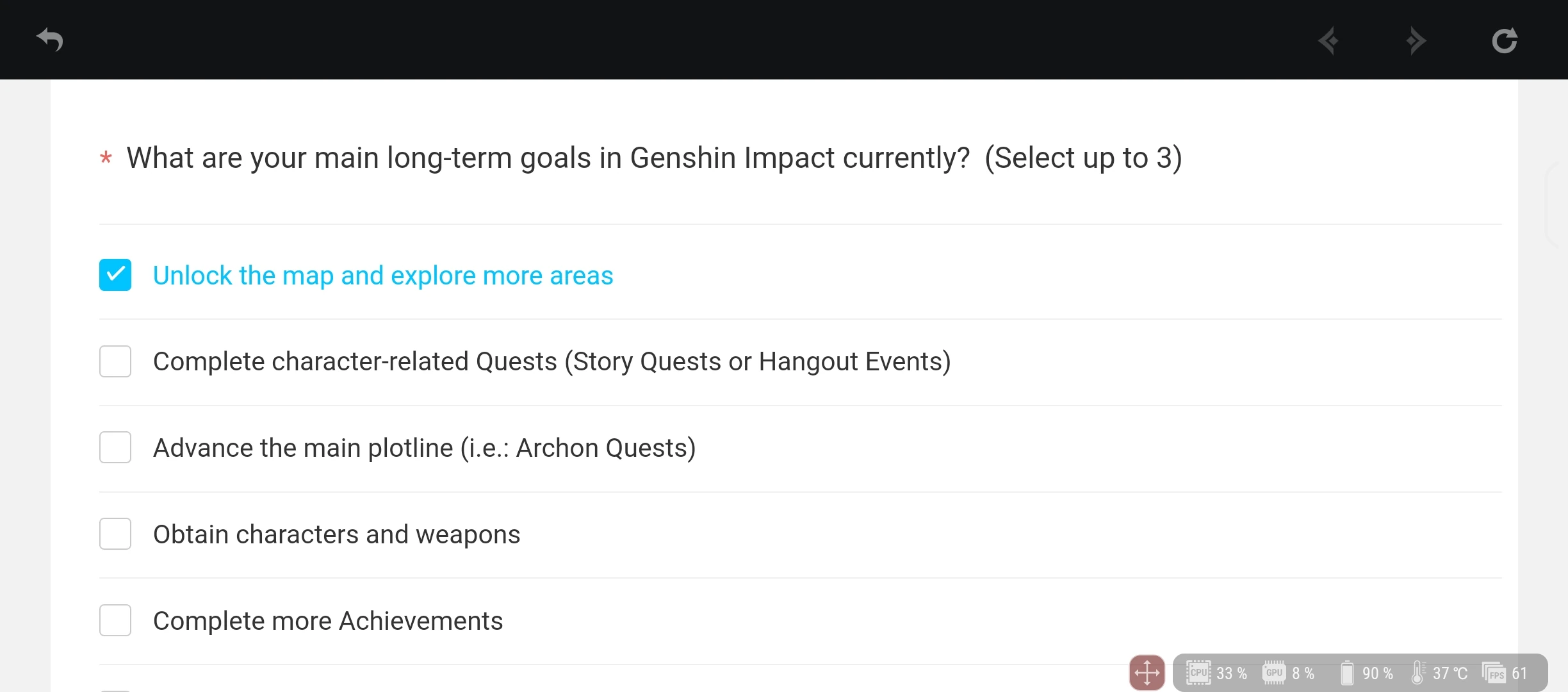The height and width of the screenshot is (692, 1568).
Task: Go to the next page with the right arrow
Action: [1416, 41]
